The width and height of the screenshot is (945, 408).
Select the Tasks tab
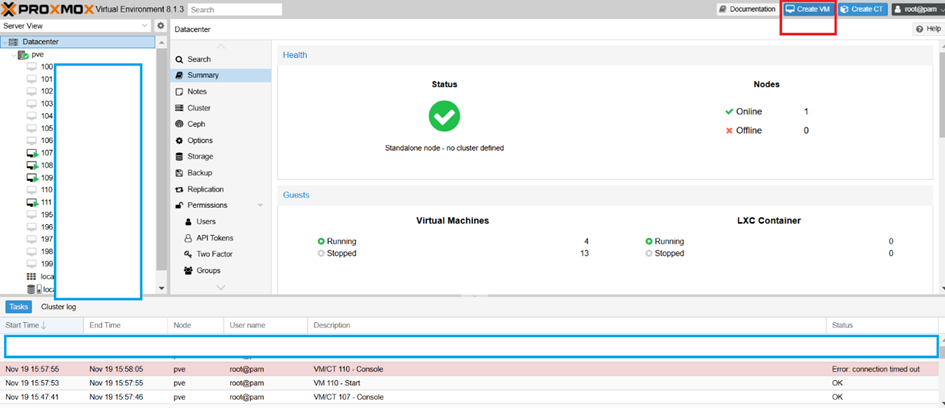point(19,307)
